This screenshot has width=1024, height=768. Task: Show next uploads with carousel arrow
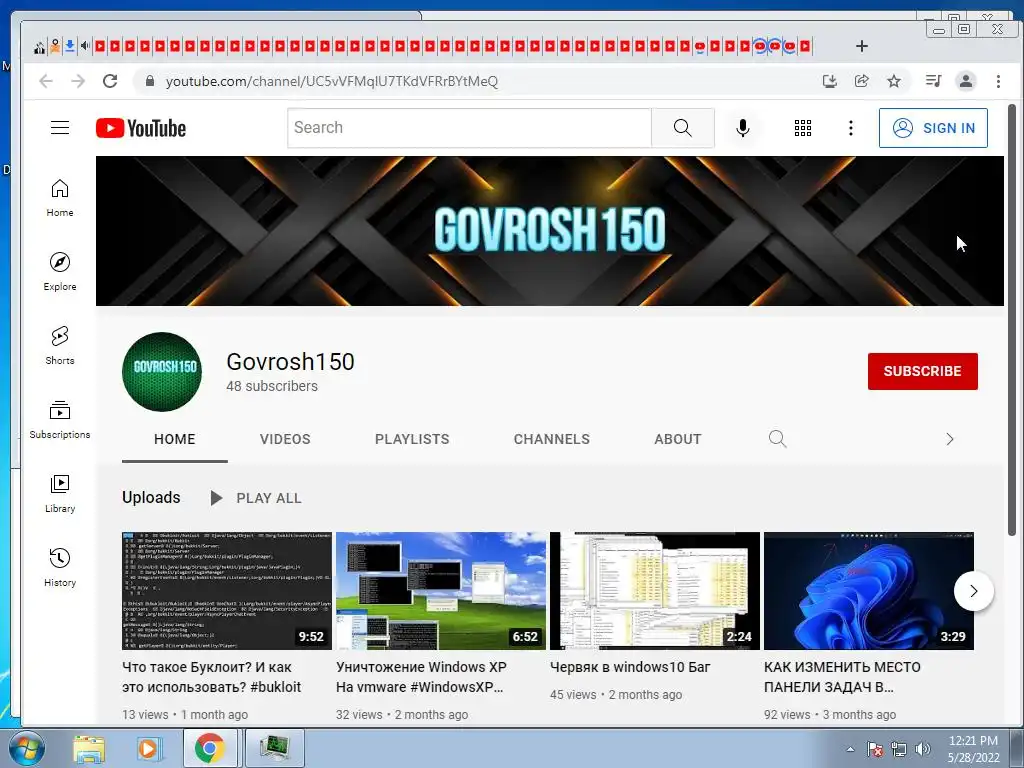pos(974,591)
